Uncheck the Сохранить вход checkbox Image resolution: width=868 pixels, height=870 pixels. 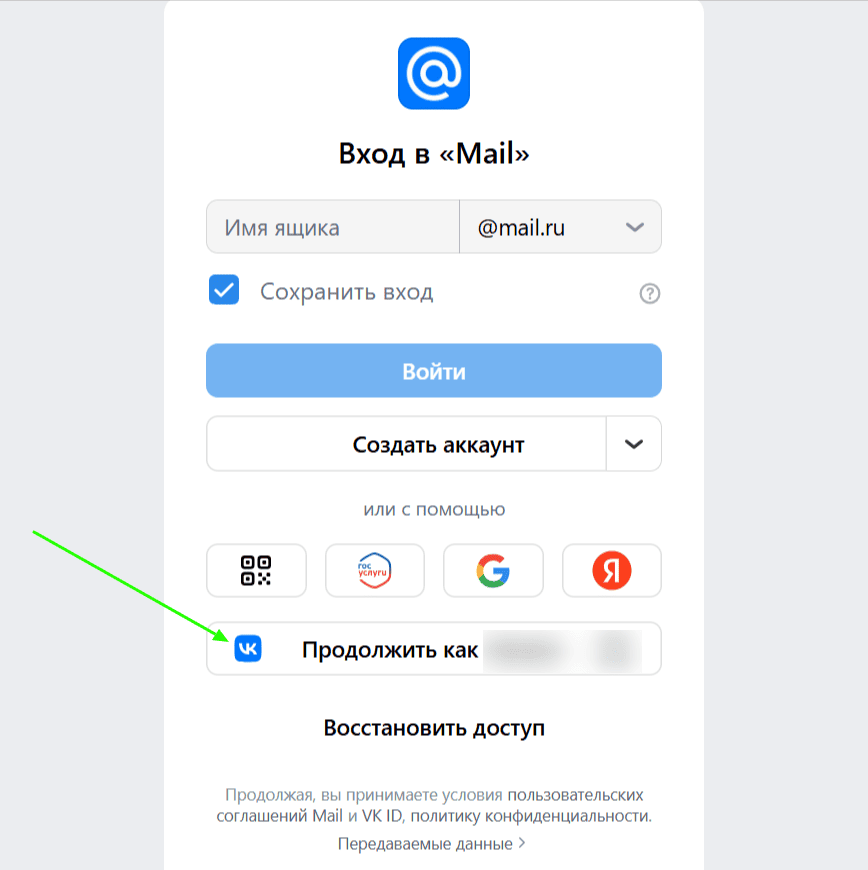click(x=224, y=290)
